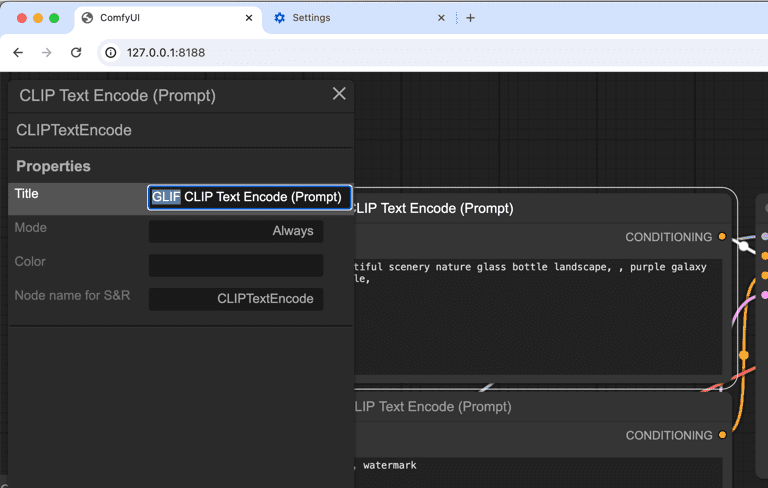View site information icon
Image resolution: width=768 pixels, height=488 pixels.
pos(111,52)
